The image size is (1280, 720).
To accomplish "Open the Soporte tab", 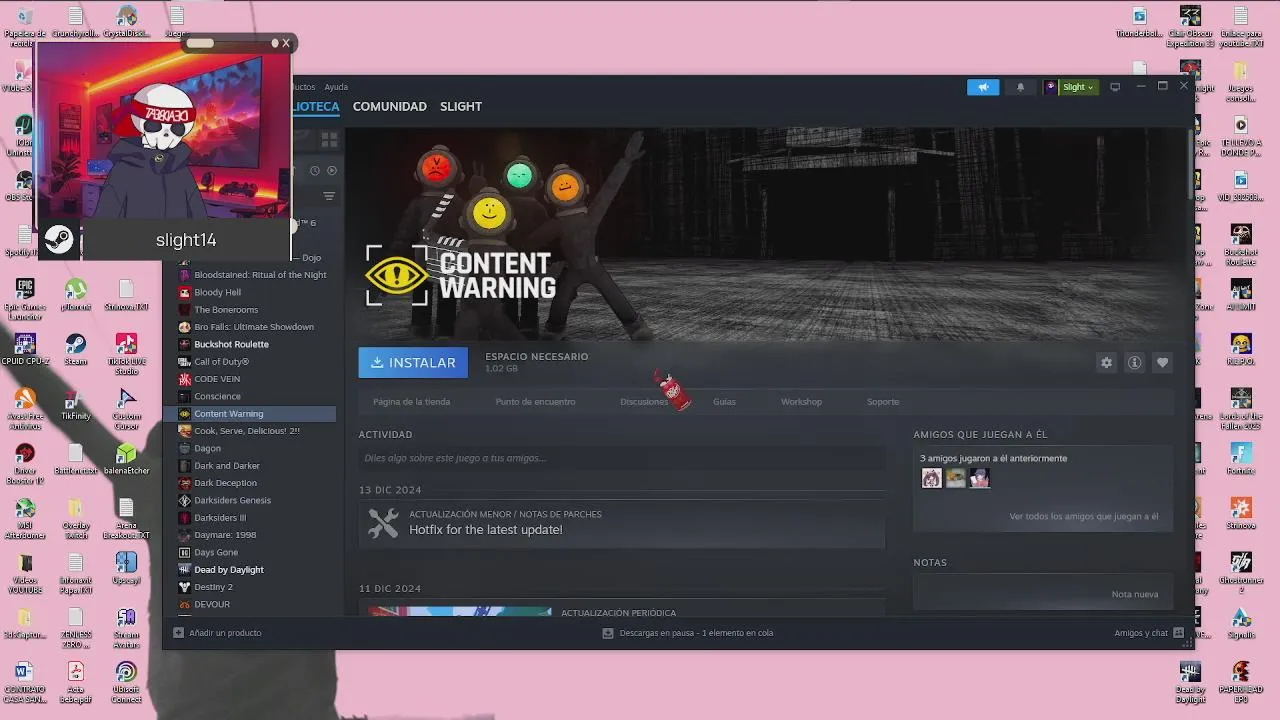I will coord(883,402).
